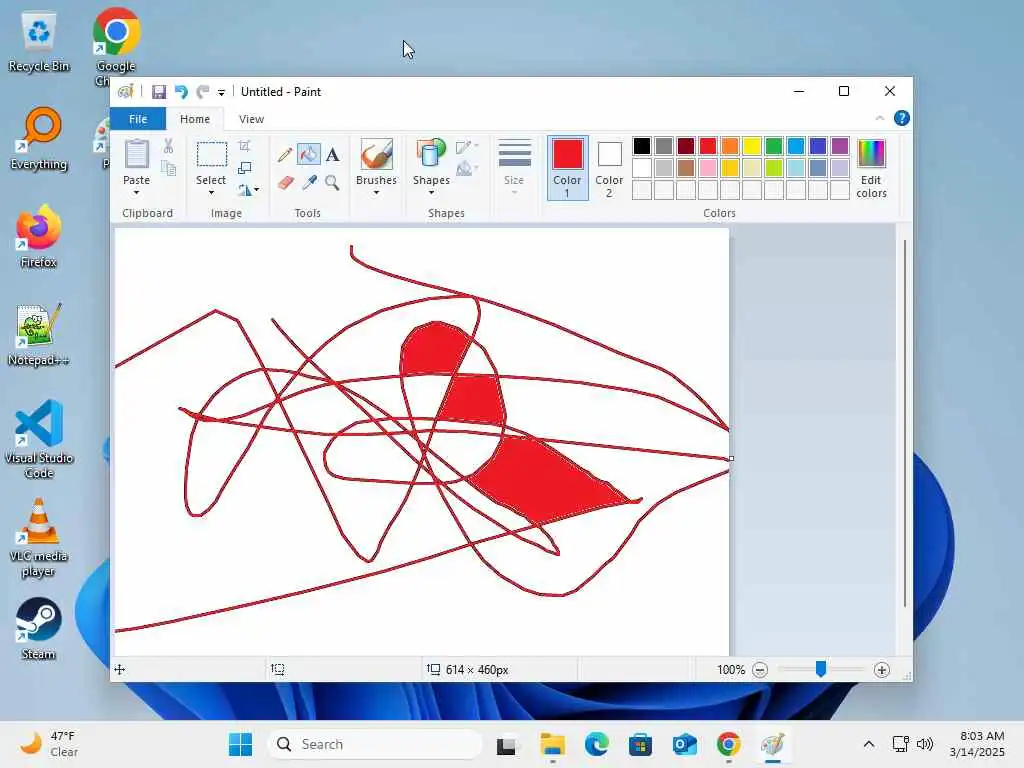Select Color 1 as active color
This screenshot has height=768, width=1024.
coord(568,168)
